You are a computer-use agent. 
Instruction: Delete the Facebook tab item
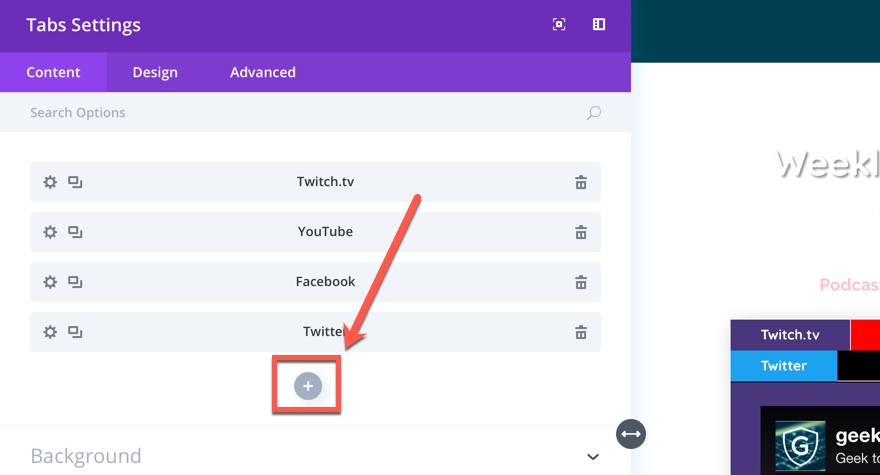[x=580, y=282]
